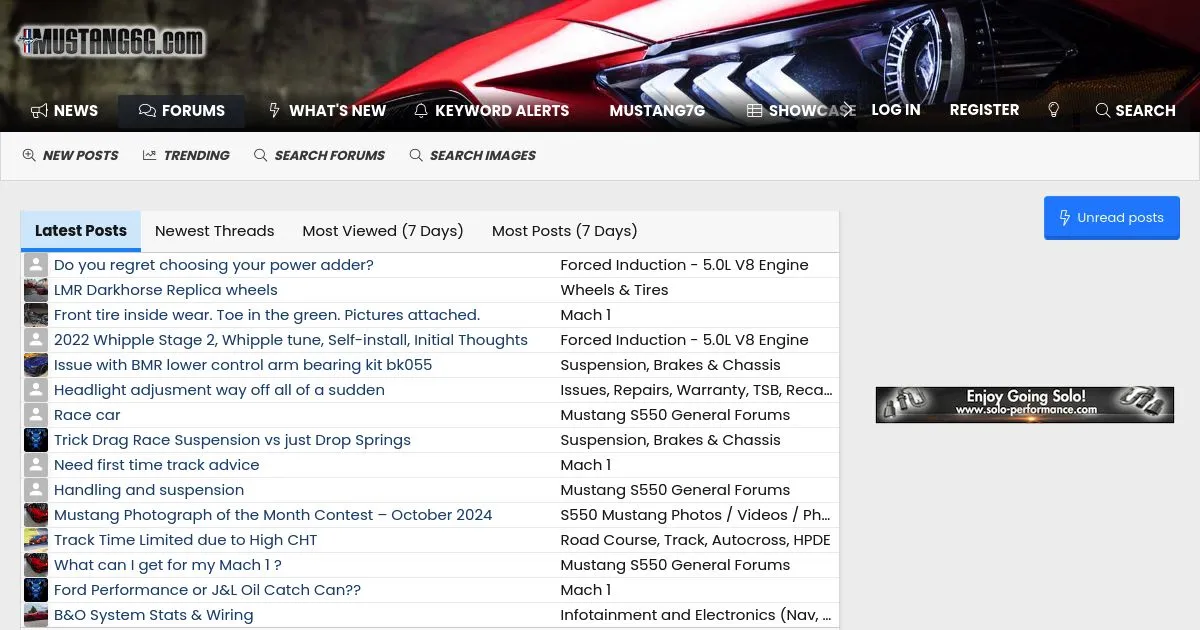Open Mach 1 forum beside 'Front tire inside wear'

(585, 315)
